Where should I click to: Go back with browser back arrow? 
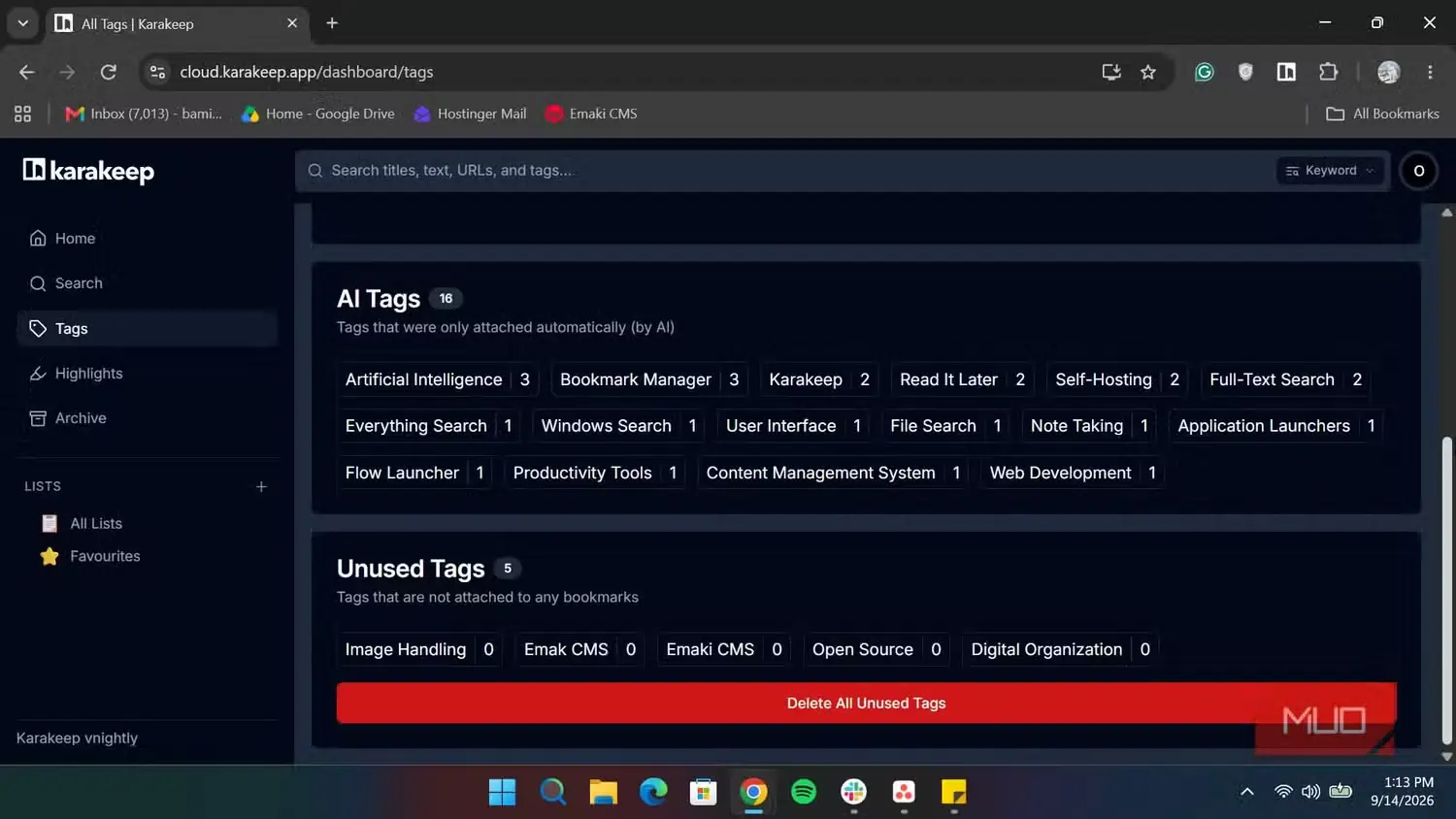[x=26, y=72]
